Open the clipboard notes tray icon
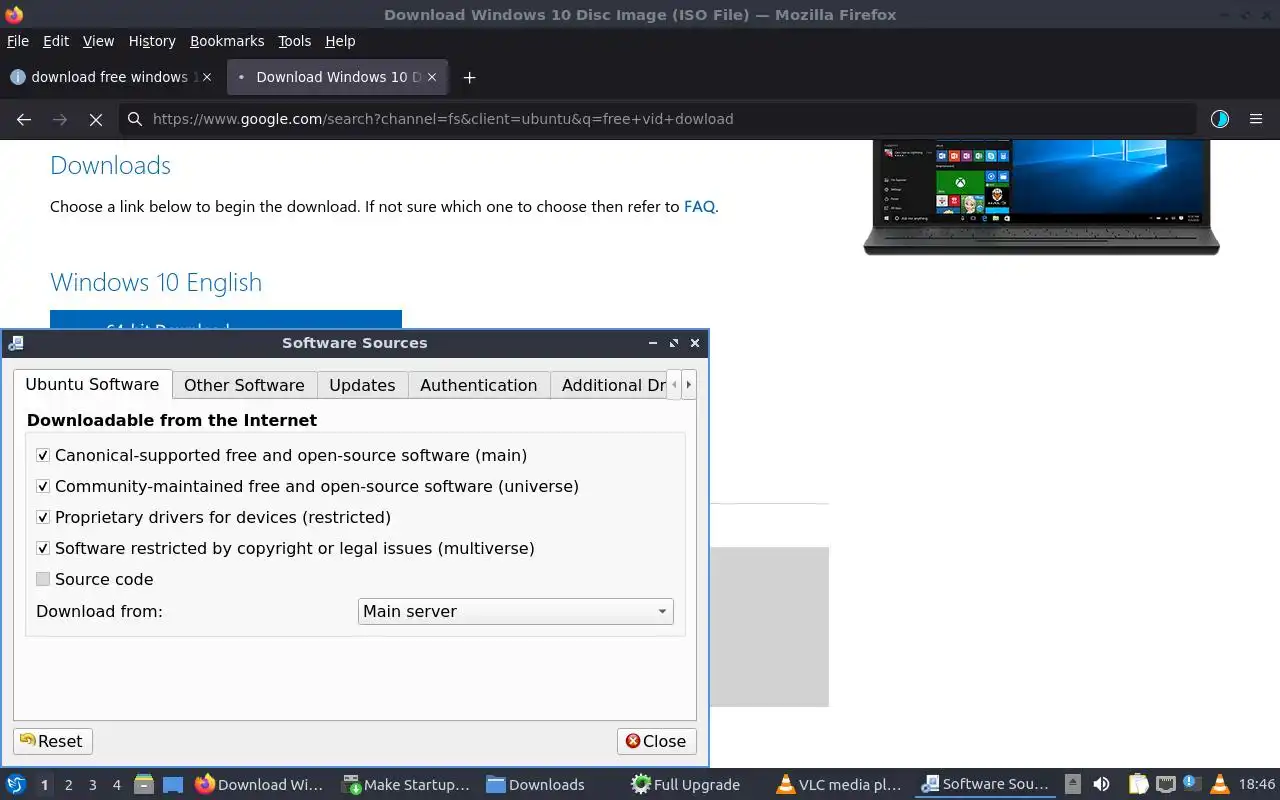 coord(1138,785)
